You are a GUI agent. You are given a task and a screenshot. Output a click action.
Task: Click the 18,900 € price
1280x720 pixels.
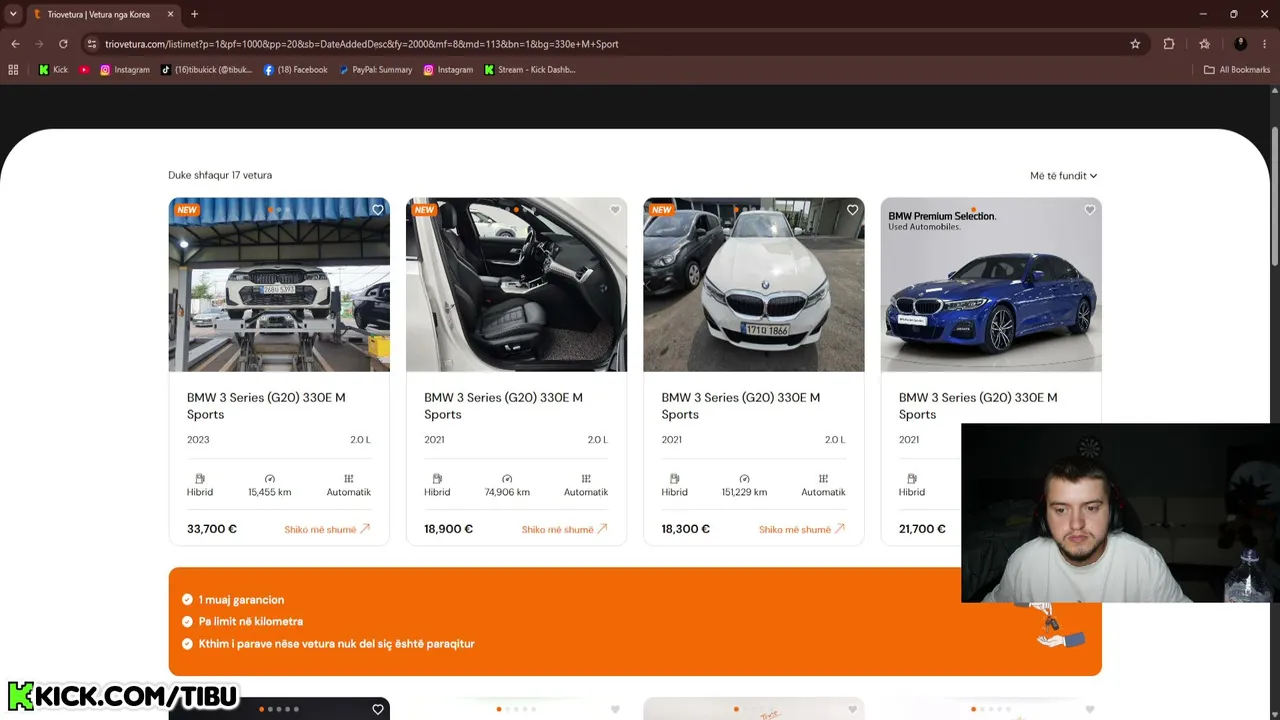448,529
